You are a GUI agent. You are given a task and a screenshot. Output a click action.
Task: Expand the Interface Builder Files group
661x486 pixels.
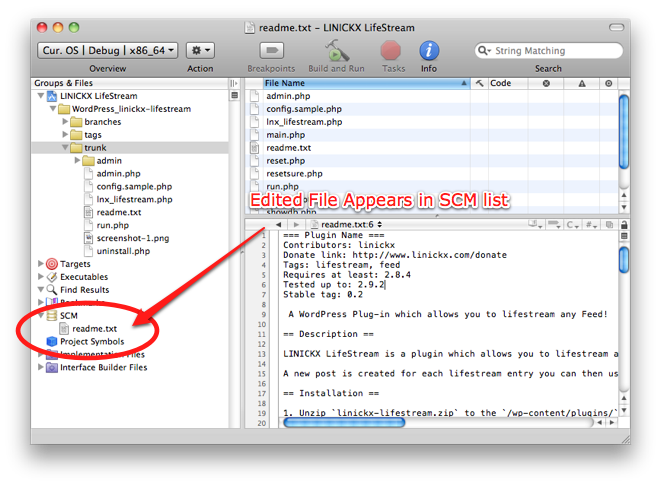41,367
